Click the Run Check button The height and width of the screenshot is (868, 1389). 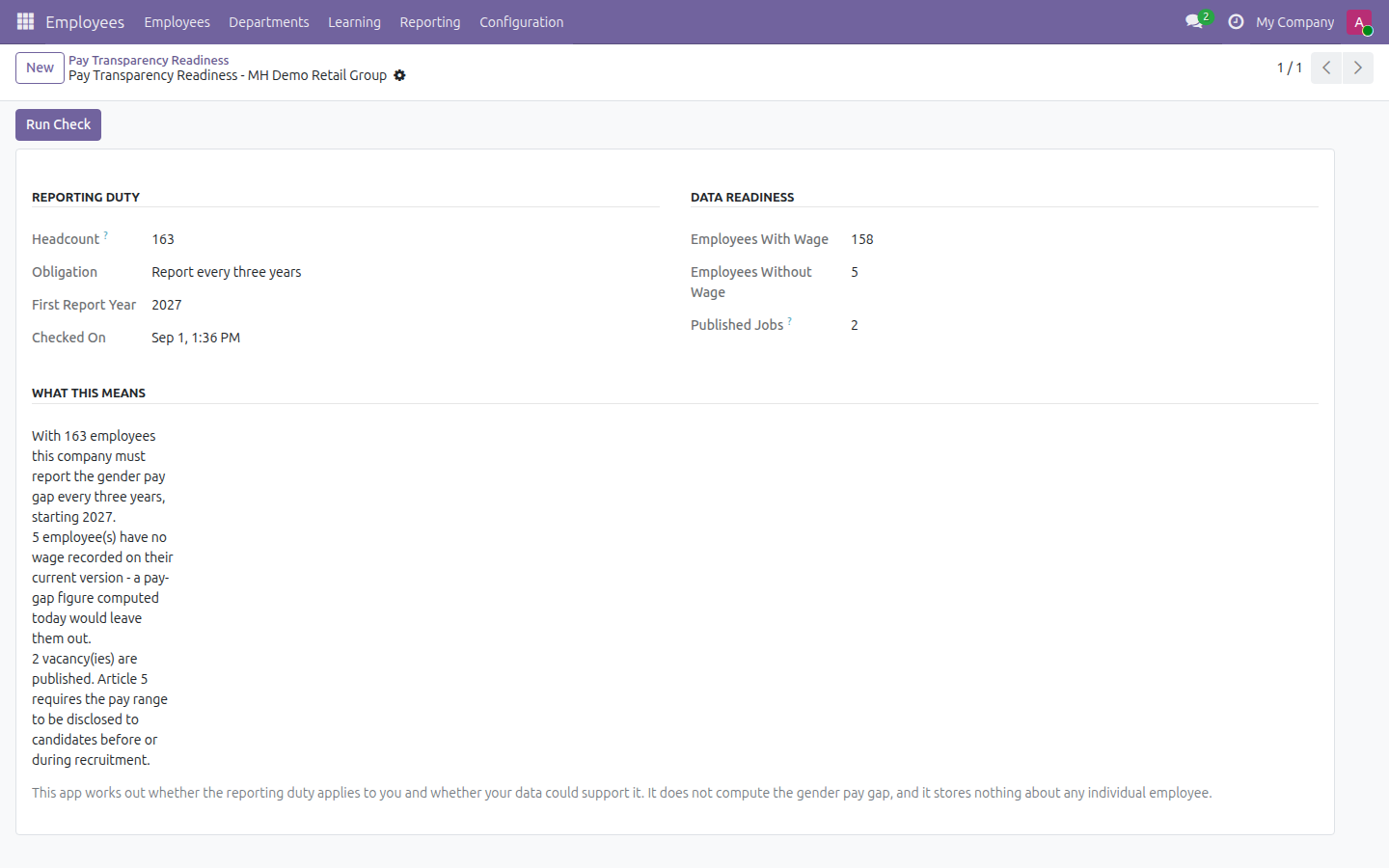[x=58, y=124]
